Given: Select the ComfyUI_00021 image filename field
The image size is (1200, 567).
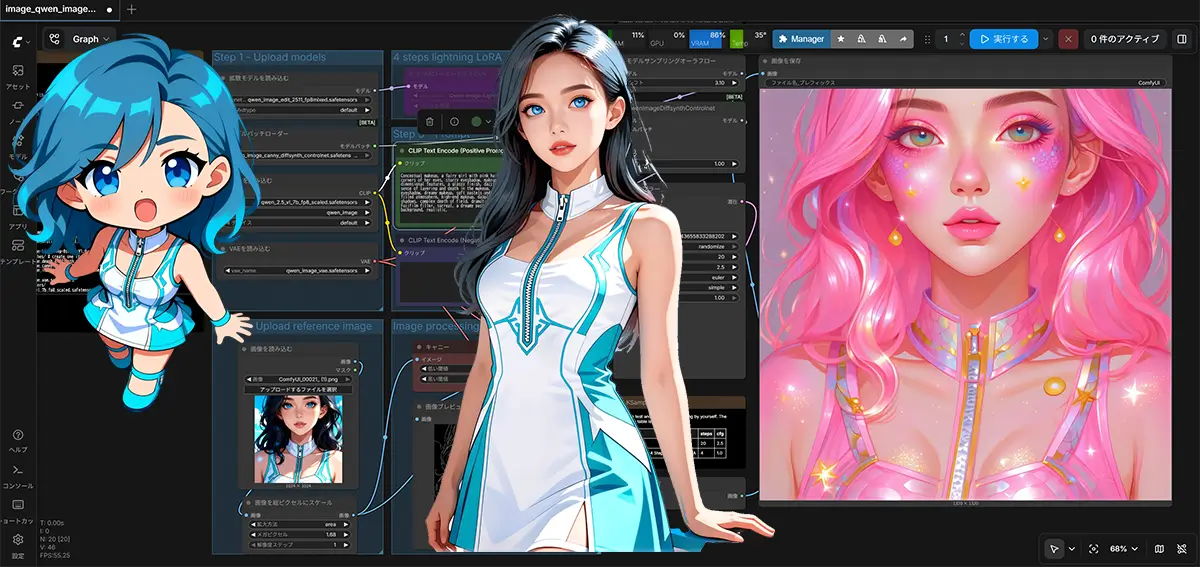Looking at the screenshot, I should [298, 379].
